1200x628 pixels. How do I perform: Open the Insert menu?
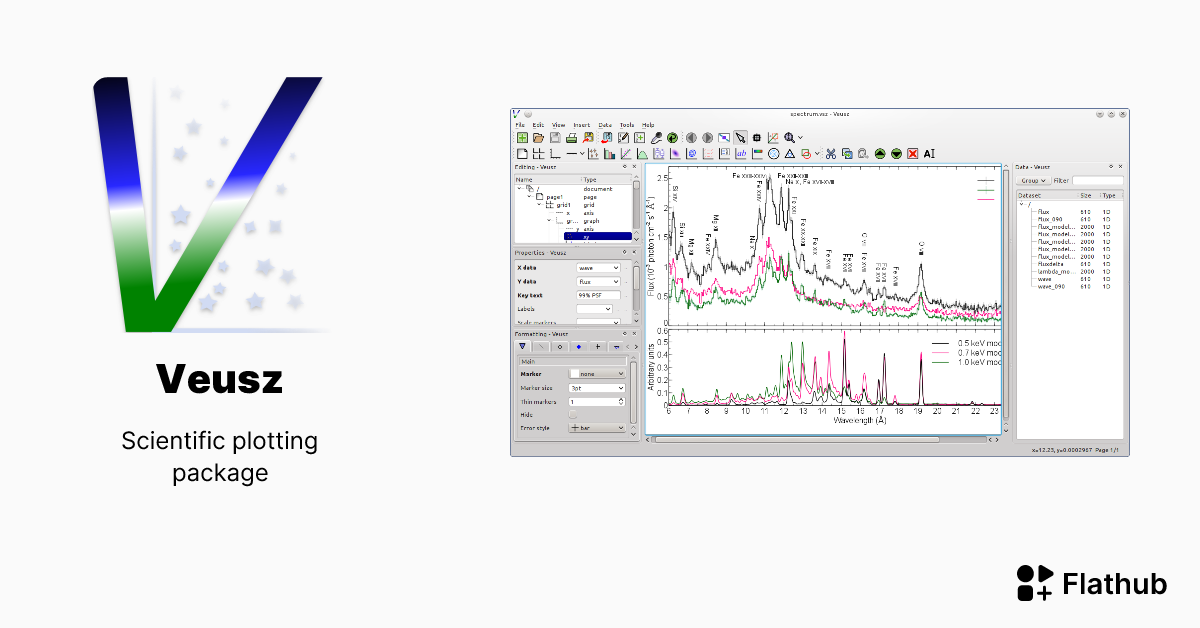tap(581, 125)
